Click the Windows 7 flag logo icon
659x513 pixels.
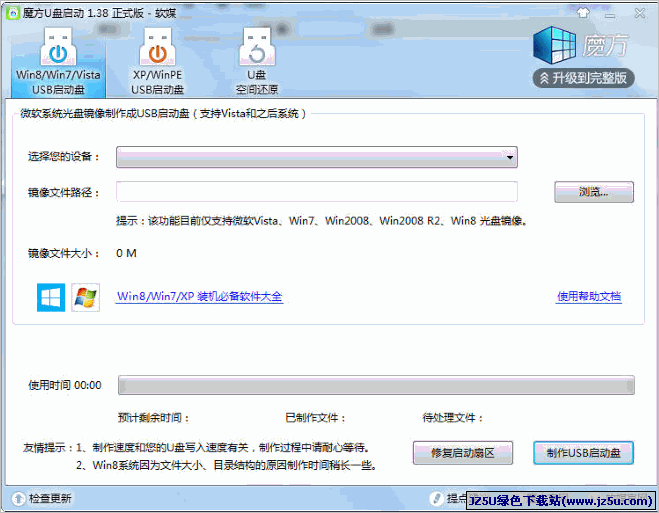[85, 297]
